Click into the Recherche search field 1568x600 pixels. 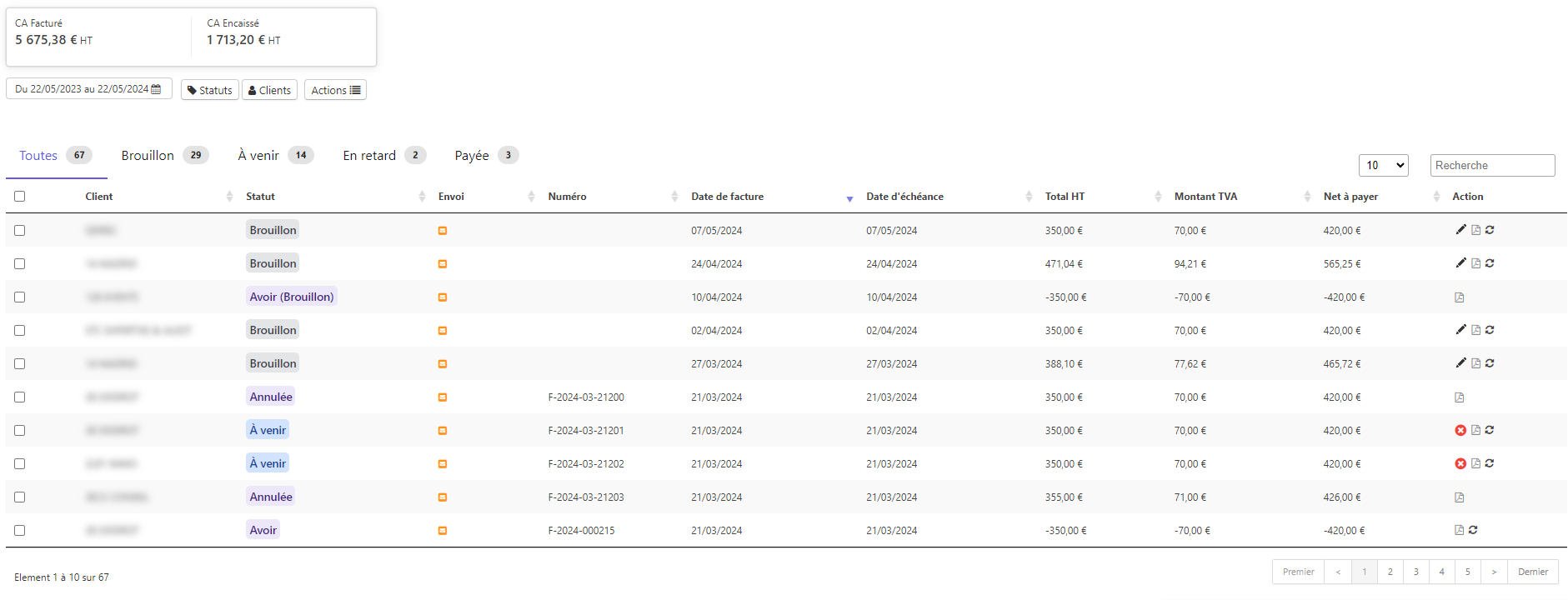(1492, 165)
